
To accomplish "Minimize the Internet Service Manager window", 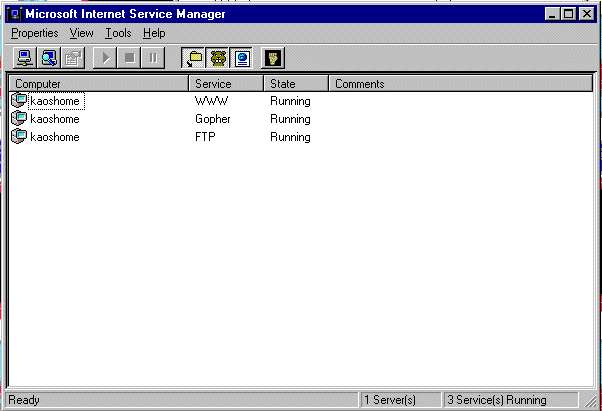I will click(x=552, y=14).
